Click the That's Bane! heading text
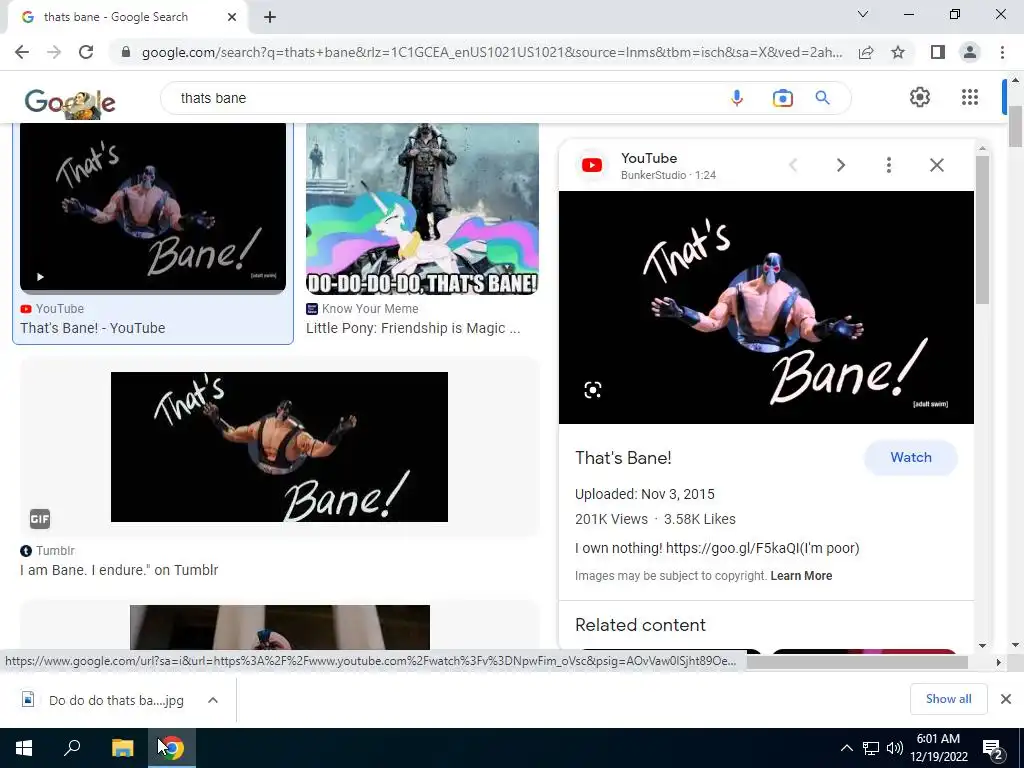 tap(623, 458)
